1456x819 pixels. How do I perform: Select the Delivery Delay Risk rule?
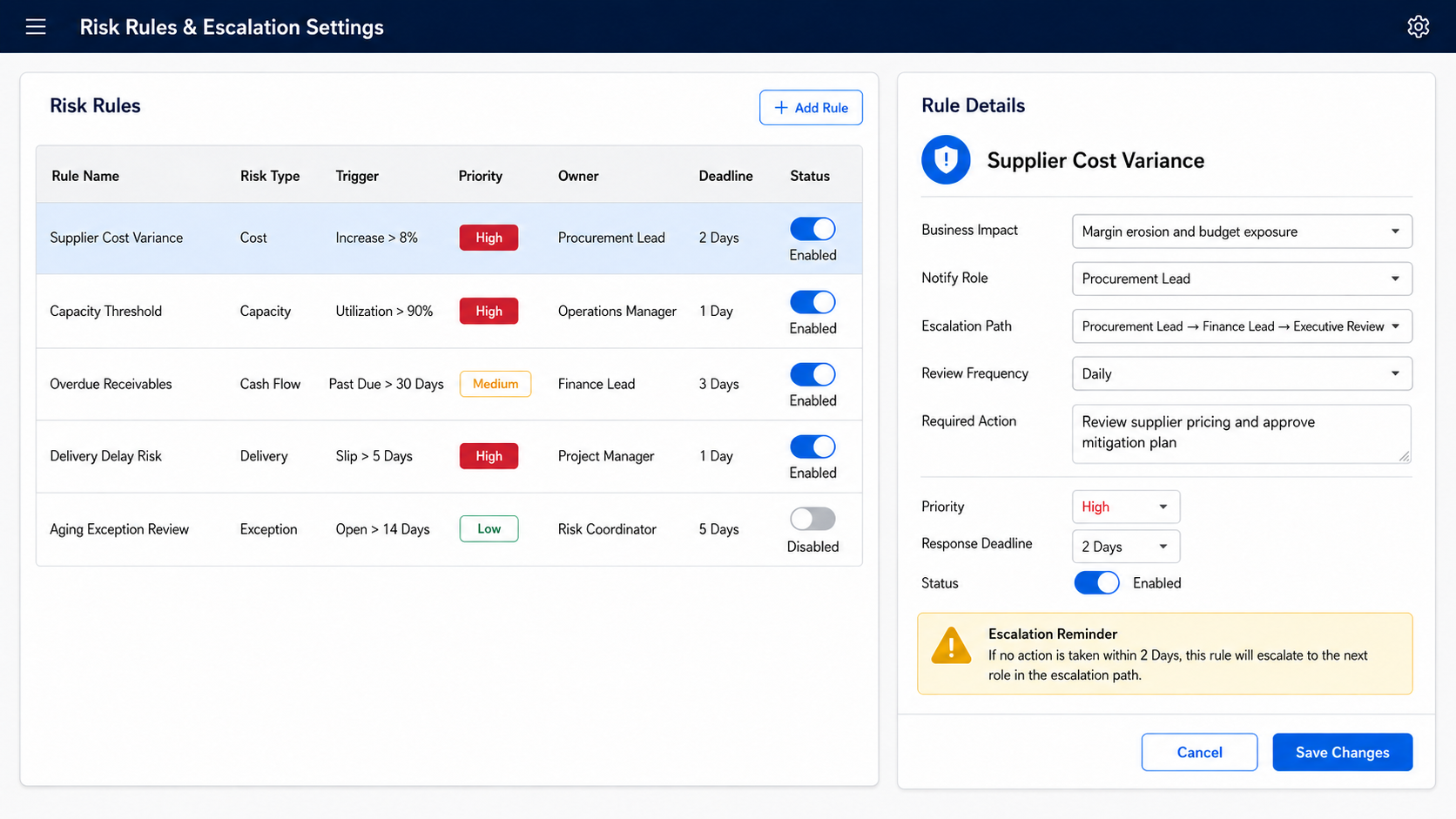coord(449,456)
